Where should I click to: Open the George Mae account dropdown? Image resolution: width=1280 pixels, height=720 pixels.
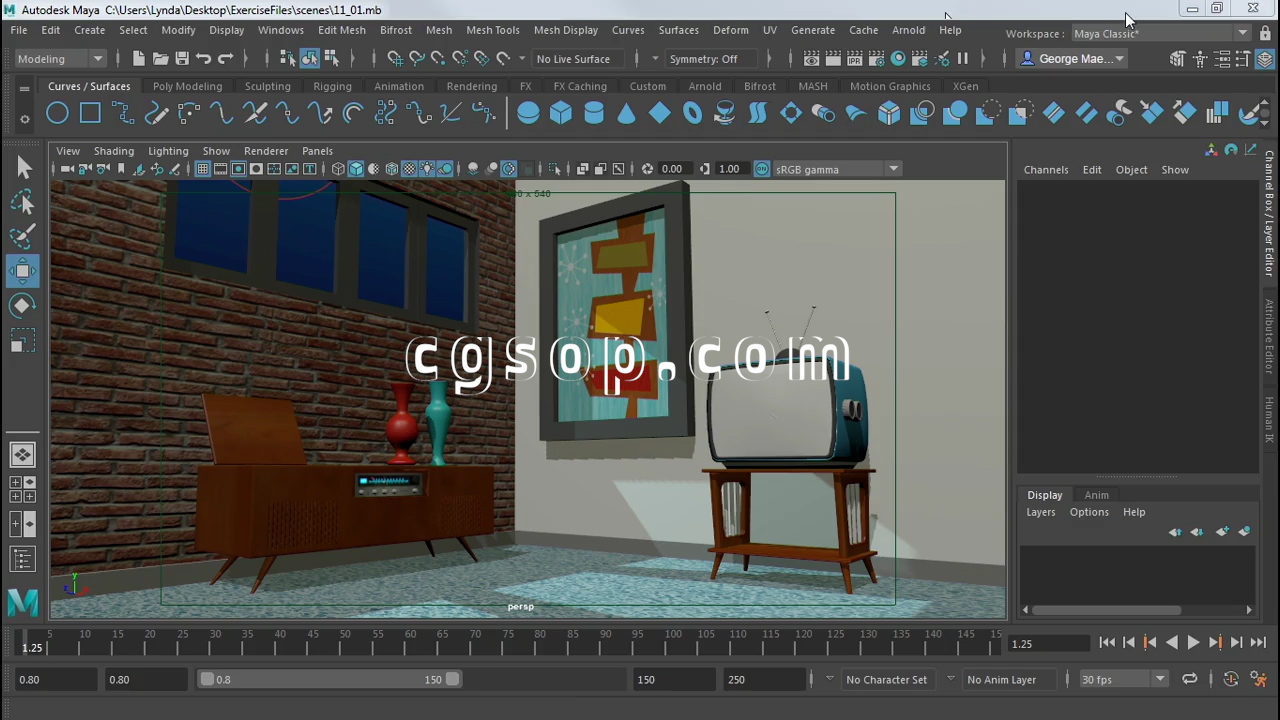1073,59
